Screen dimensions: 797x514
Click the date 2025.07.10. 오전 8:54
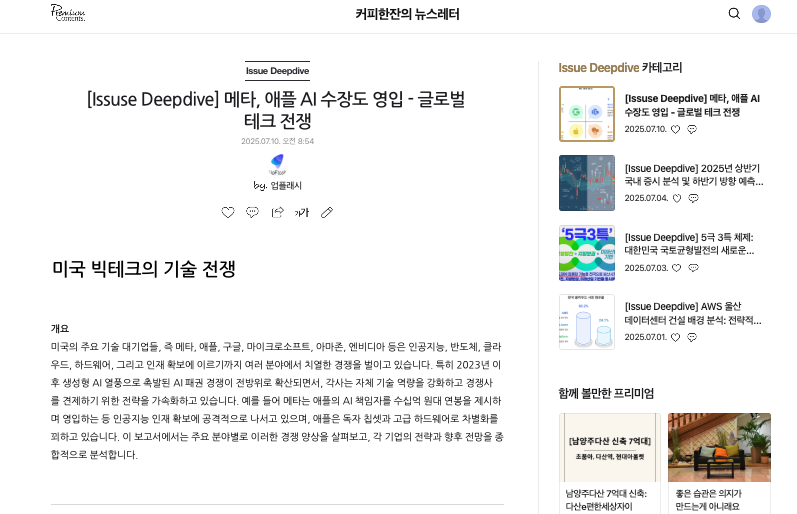point(278,141)
